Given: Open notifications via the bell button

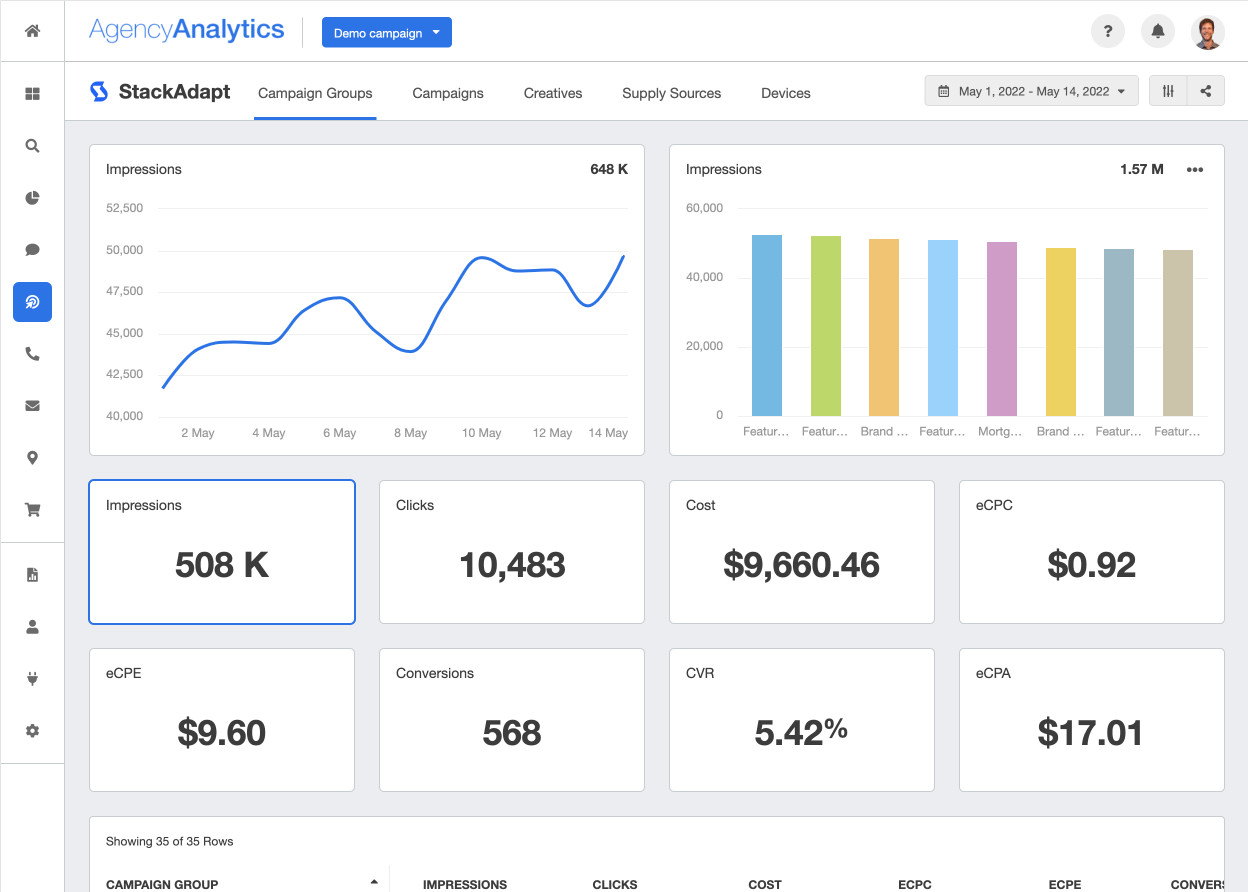Looking at the screenshot, I should click(1157, 31).
